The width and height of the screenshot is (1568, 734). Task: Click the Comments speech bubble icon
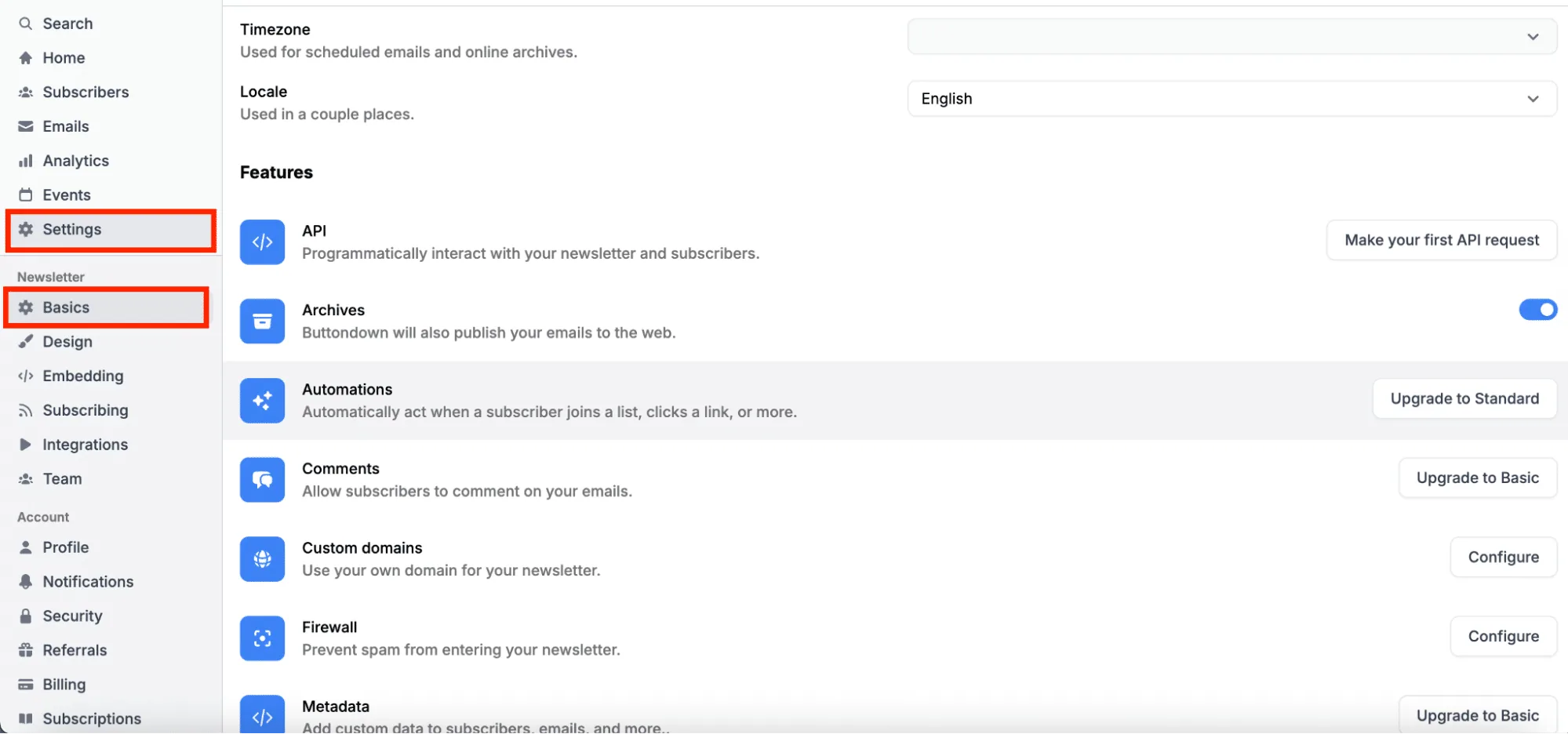tap(262, 480)
